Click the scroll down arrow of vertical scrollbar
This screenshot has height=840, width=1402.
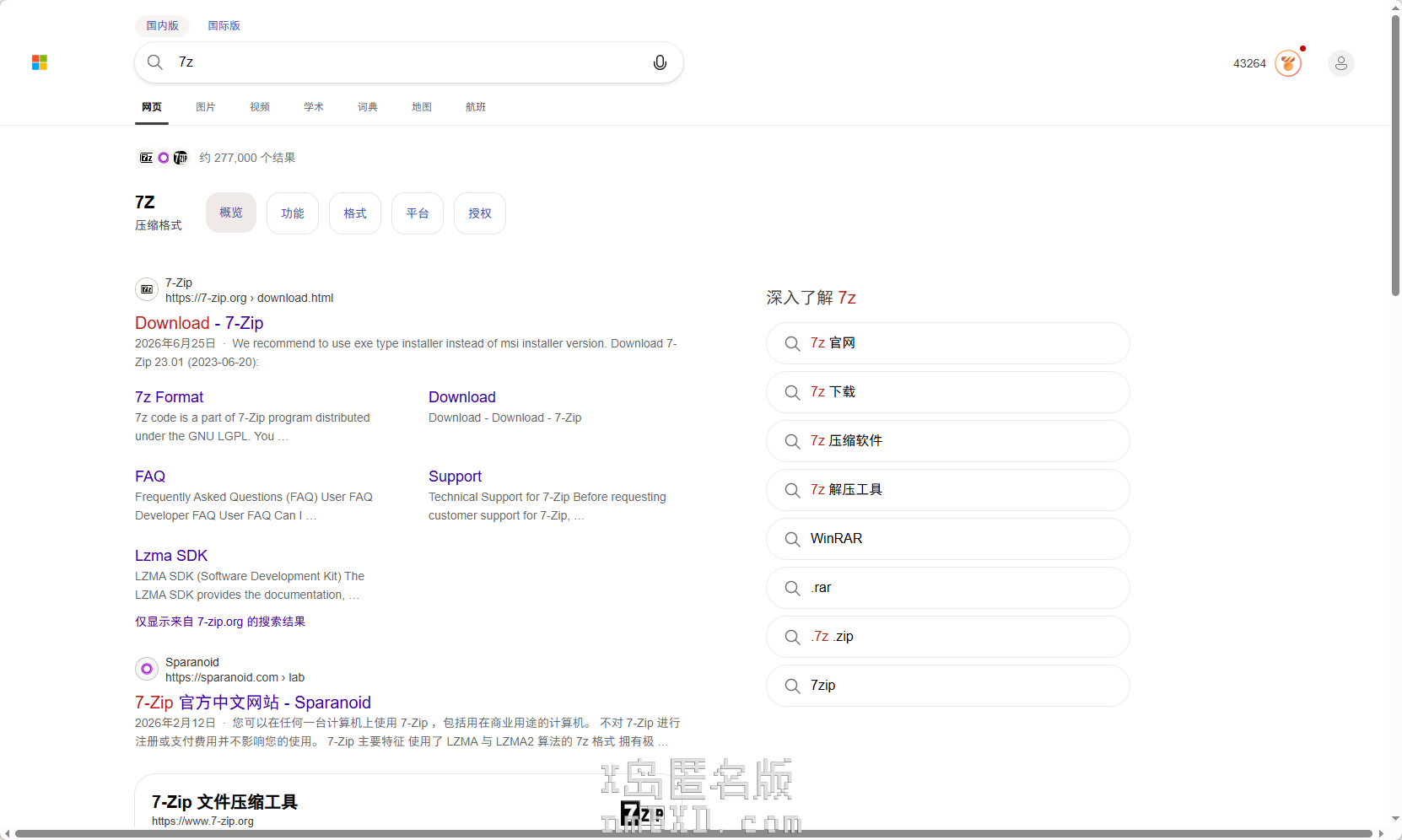[x=1396, y=819]
